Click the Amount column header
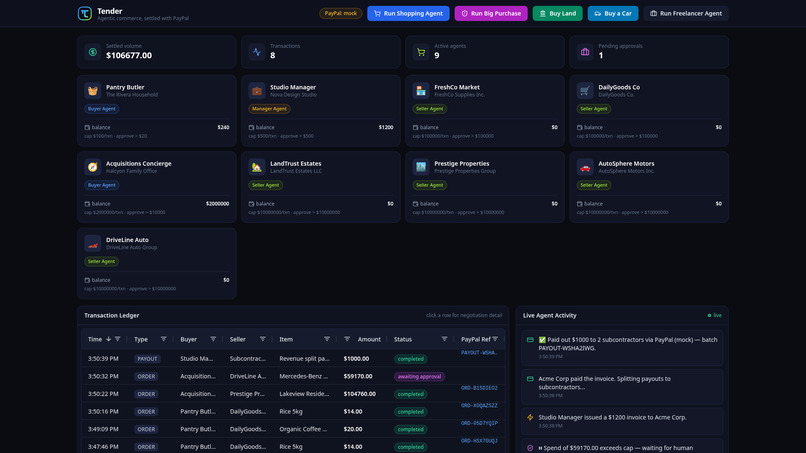The image size is (806, 453). click(369, 339)
